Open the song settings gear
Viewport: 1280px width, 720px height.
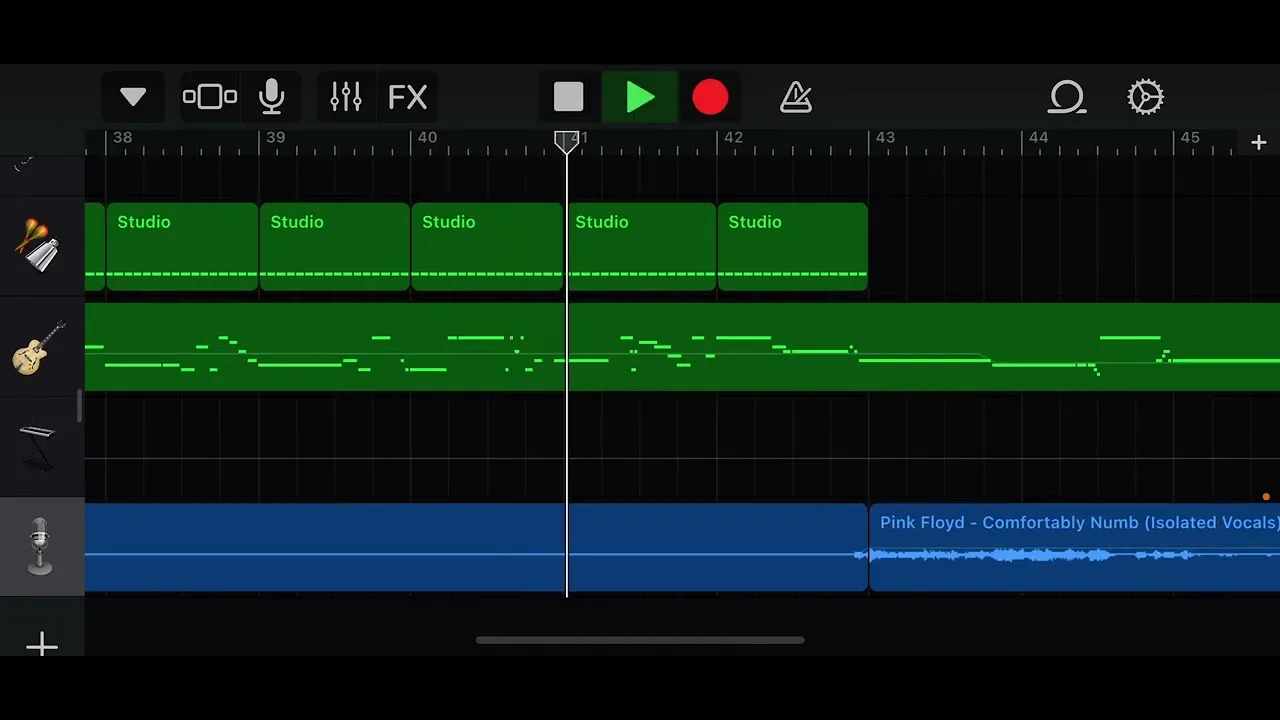click(x=1145, y=97)
